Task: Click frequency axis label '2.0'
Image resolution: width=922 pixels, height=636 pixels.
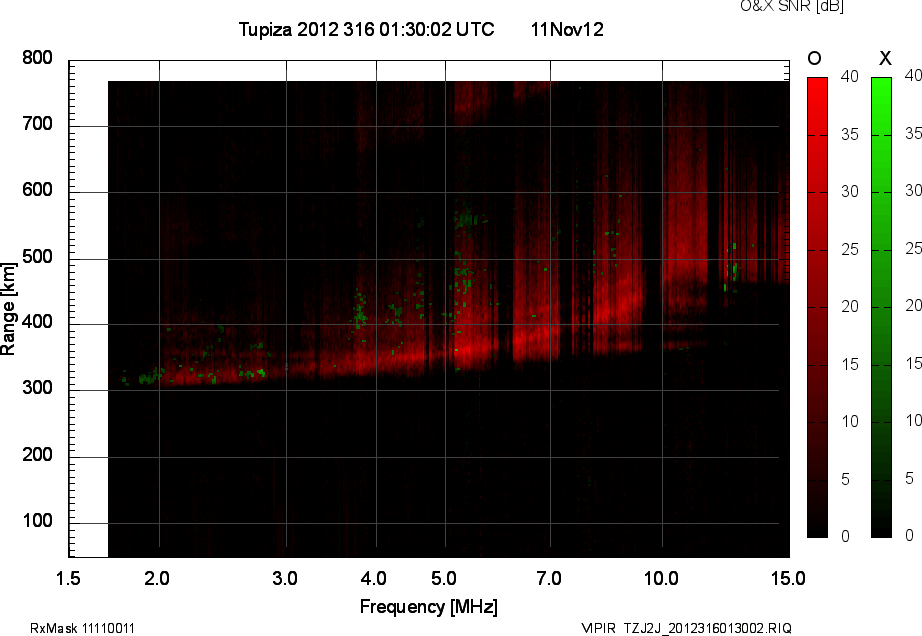Action: click(157, 578)
